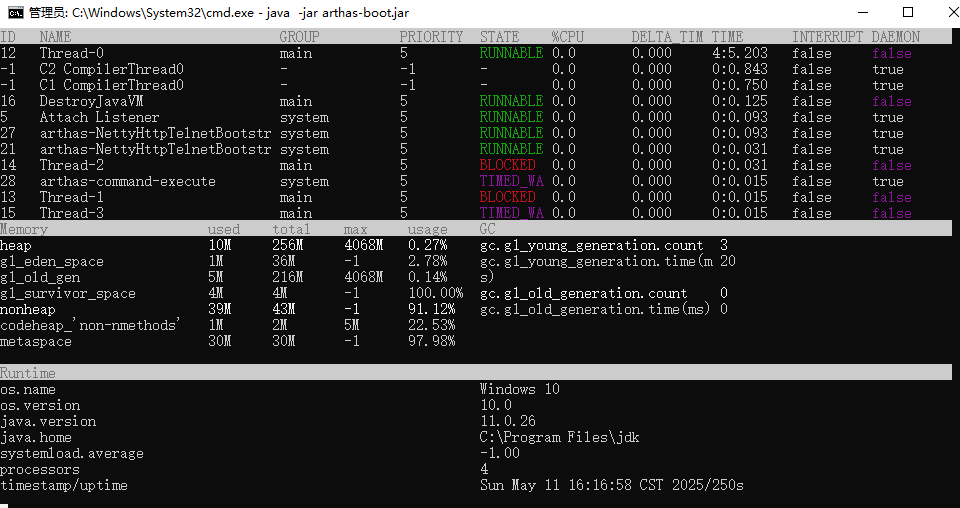The height and width of the screenshot is (508, 960).
Task: Maximize the command prompt window
Action: 907,13
